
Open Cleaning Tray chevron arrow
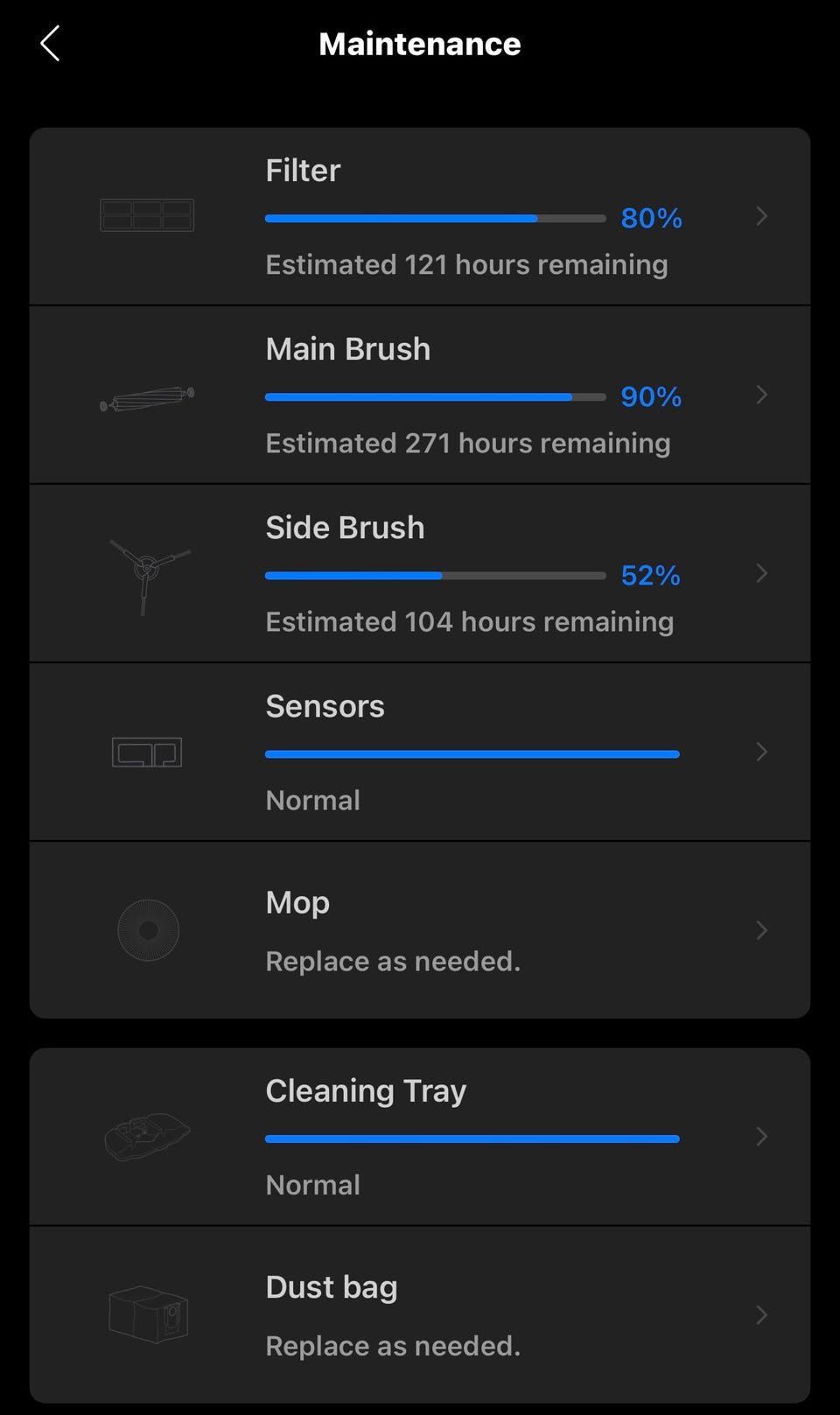pos(761,1137)
